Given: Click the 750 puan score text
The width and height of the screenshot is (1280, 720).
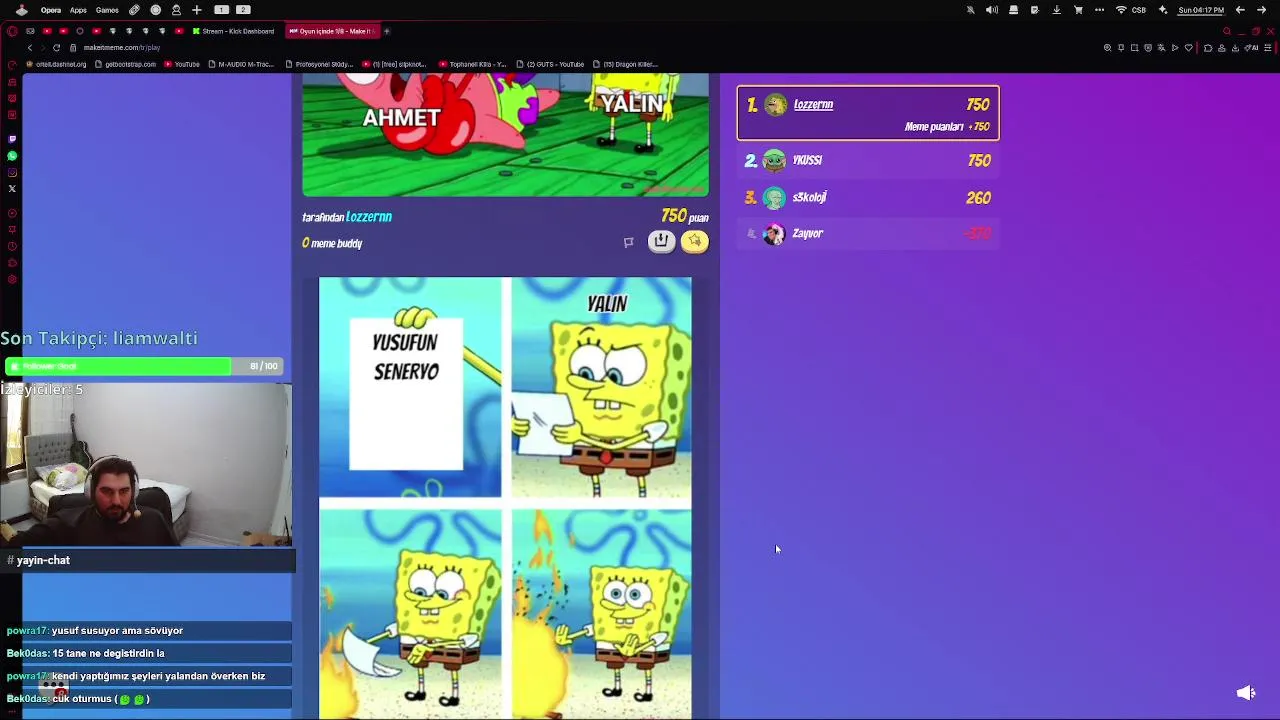Looking at the screenshot, I should pos(684,216).
